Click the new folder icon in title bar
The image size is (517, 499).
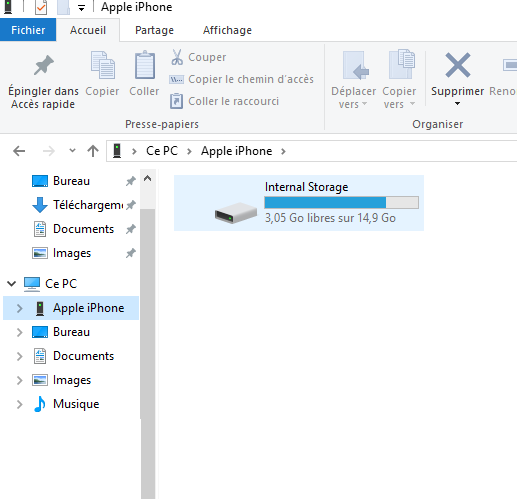63,7
